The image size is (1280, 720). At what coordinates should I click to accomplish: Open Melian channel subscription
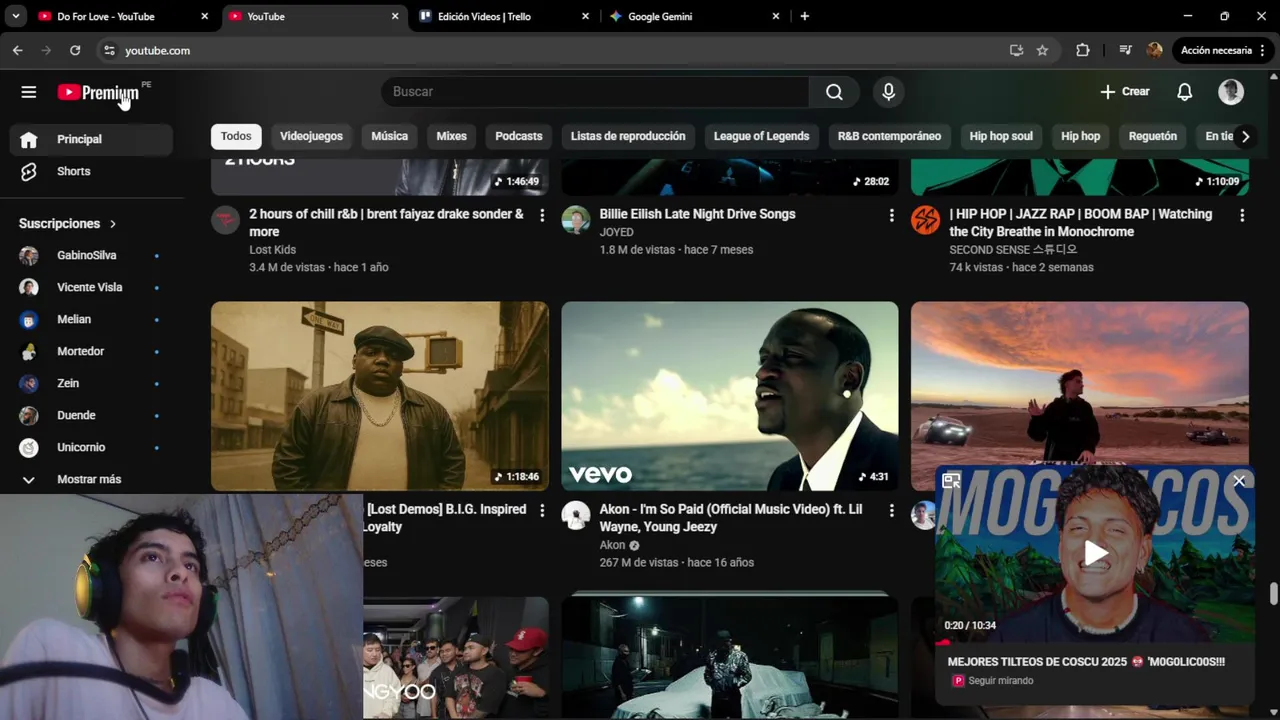91,319
